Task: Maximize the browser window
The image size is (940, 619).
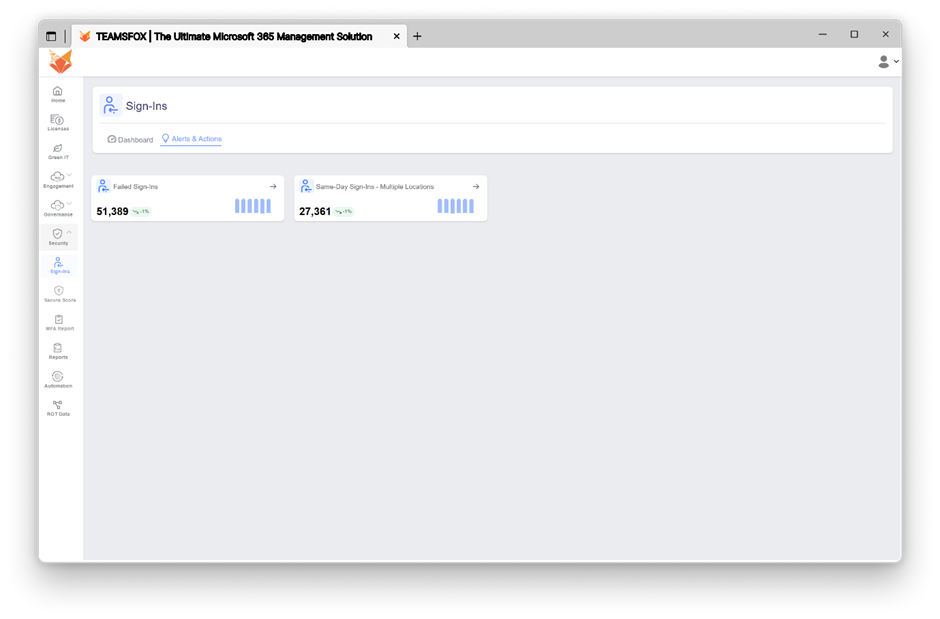Action: point(854,35)
